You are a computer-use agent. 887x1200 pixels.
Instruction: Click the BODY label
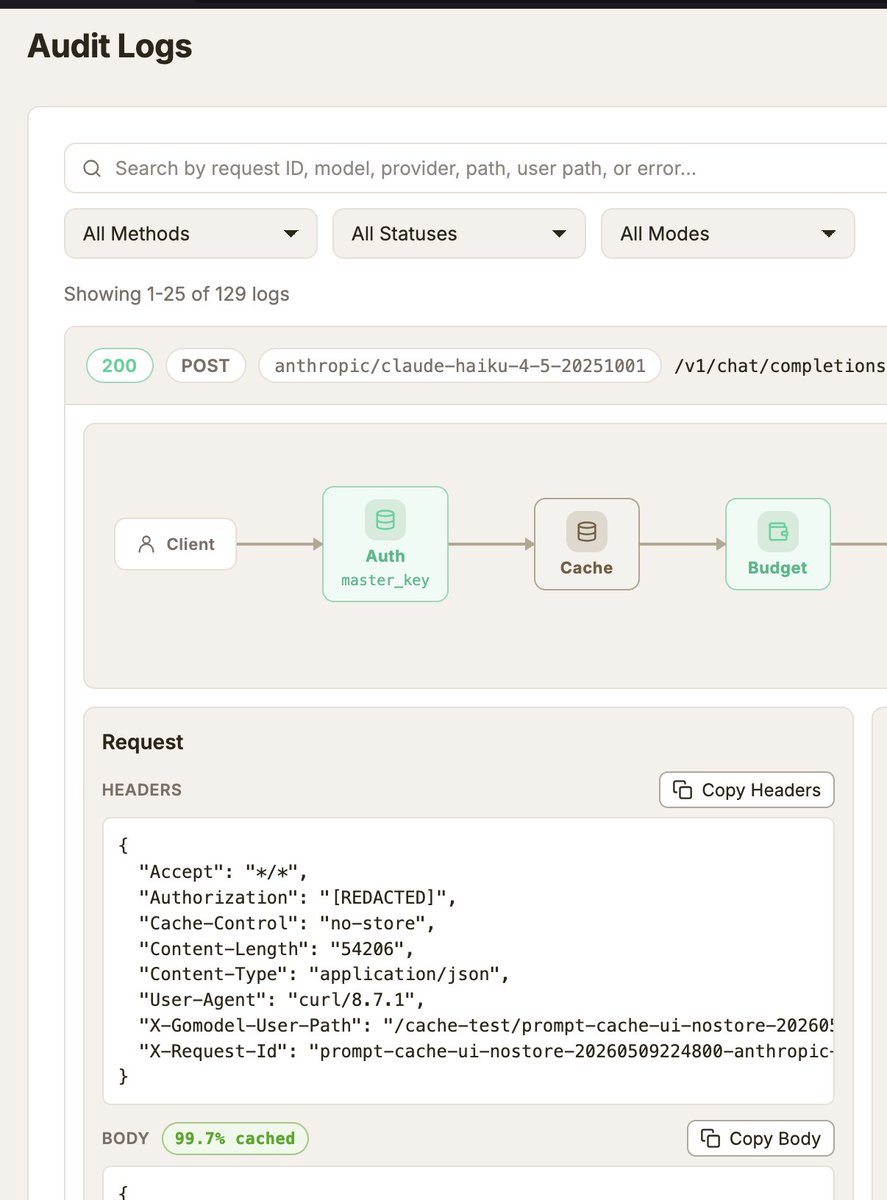pos(125,1138)
